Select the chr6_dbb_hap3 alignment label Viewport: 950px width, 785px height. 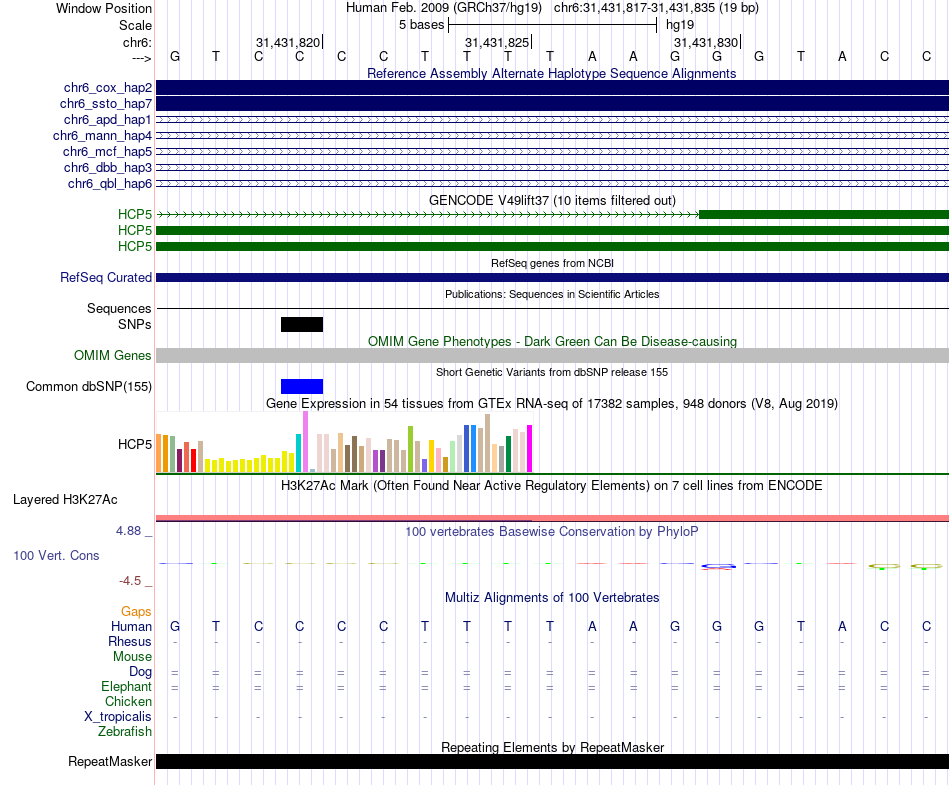108,167
